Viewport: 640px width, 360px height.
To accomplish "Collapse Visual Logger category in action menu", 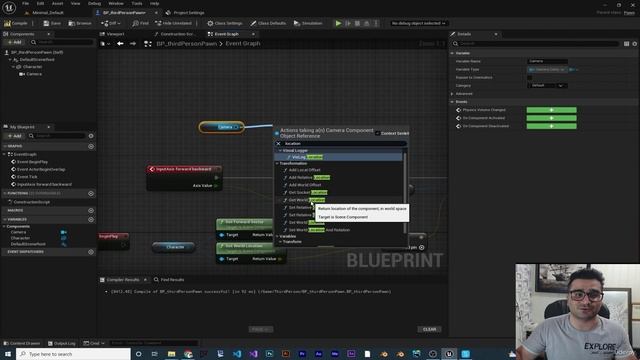I will pyautogui.click(x=280, y=151).
